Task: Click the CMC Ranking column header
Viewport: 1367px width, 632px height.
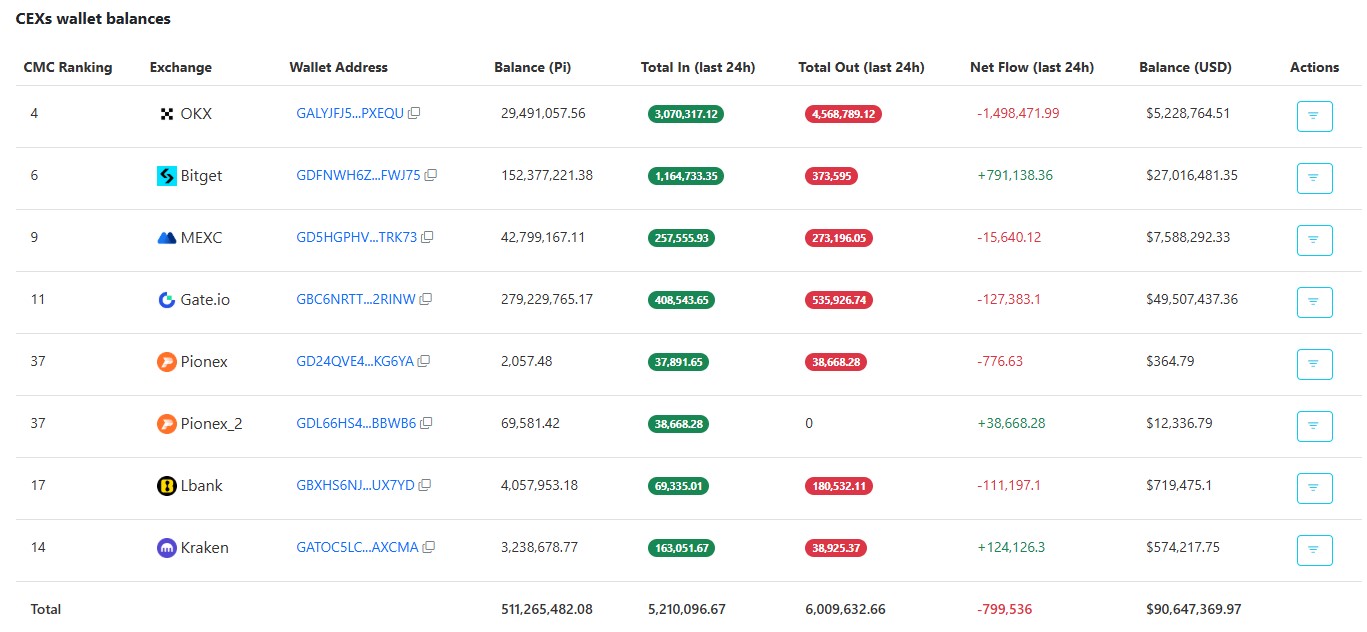Action: [67, 67]
